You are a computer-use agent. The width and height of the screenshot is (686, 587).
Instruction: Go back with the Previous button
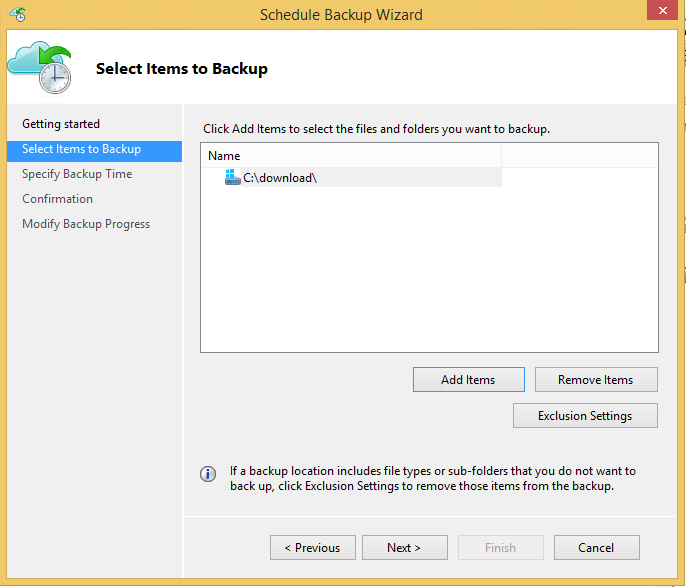313,548
